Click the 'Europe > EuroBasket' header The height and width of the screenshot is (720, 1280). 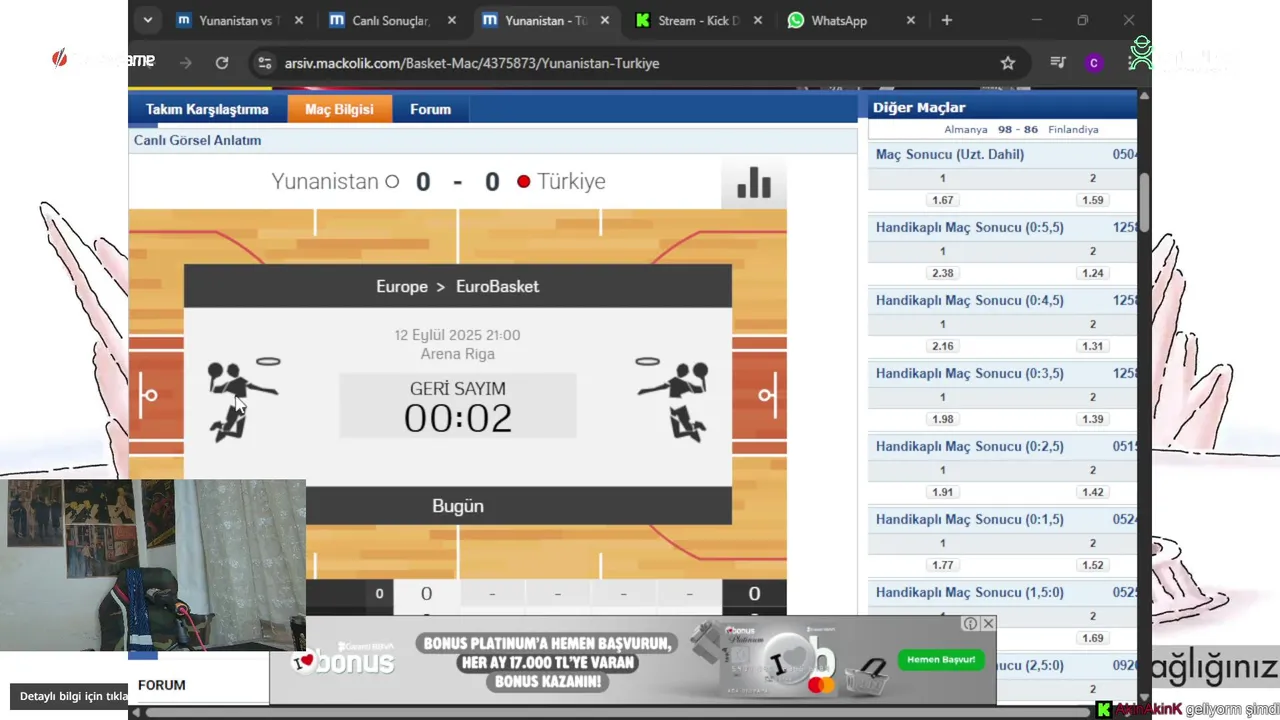[457, 286]
